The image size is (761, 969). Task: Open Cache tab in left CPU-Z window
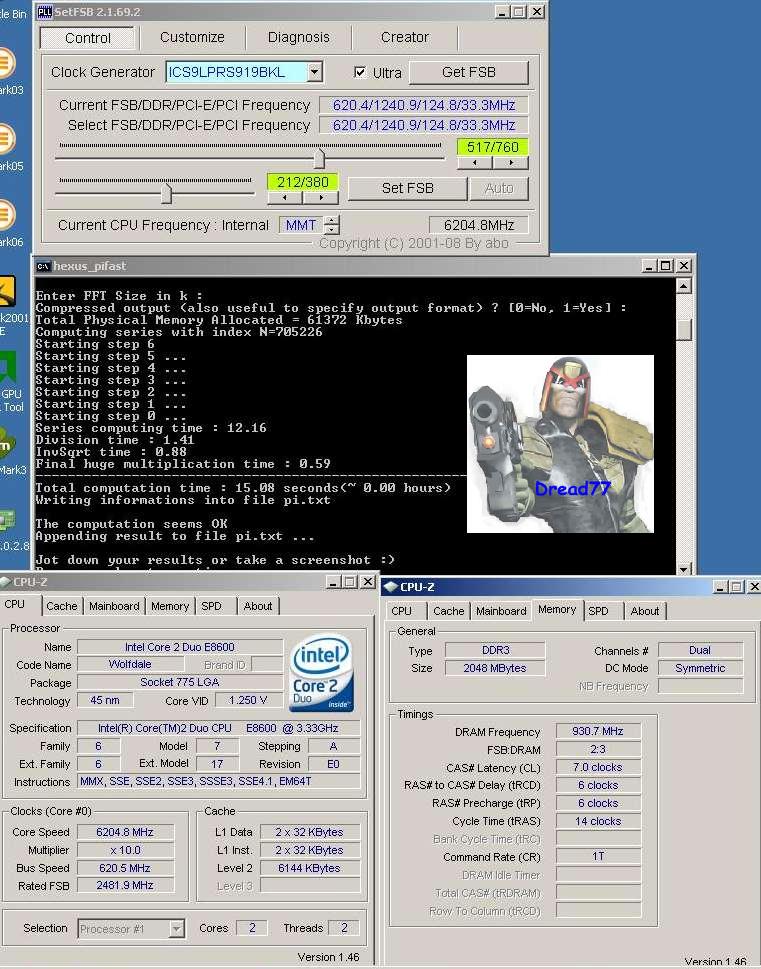click(x=62, y=606)
